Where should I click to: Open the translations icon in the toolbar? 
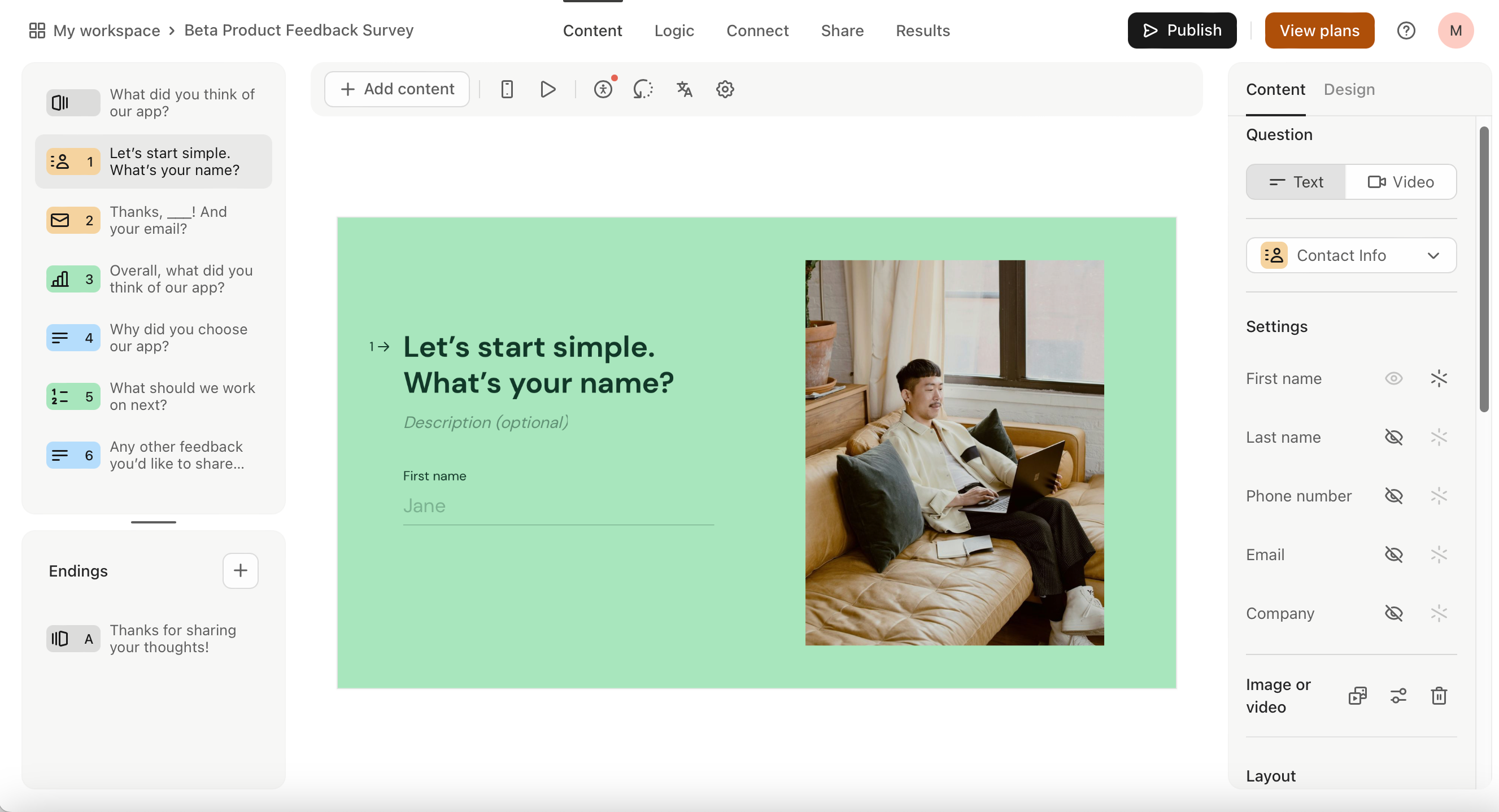[x=684, y=89]
